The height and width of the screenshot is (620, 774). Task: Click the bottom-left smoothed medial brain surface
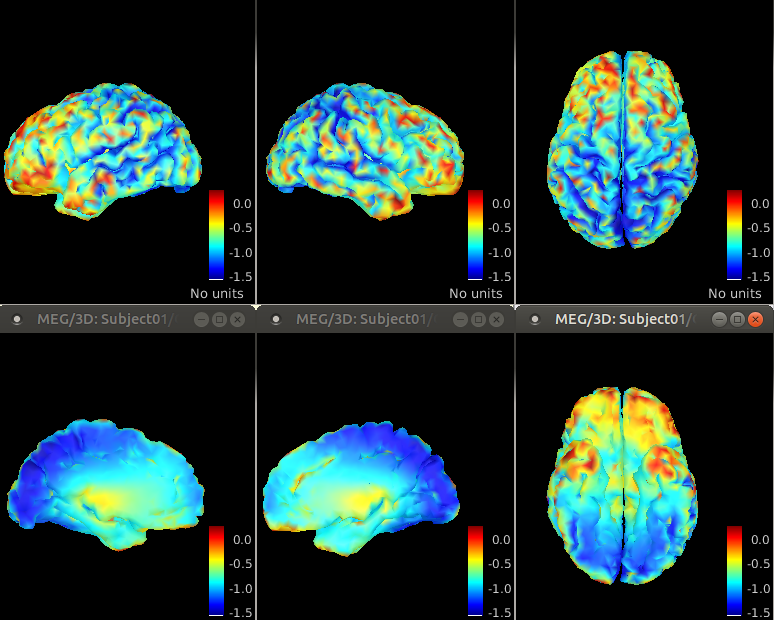coord(106,485)
